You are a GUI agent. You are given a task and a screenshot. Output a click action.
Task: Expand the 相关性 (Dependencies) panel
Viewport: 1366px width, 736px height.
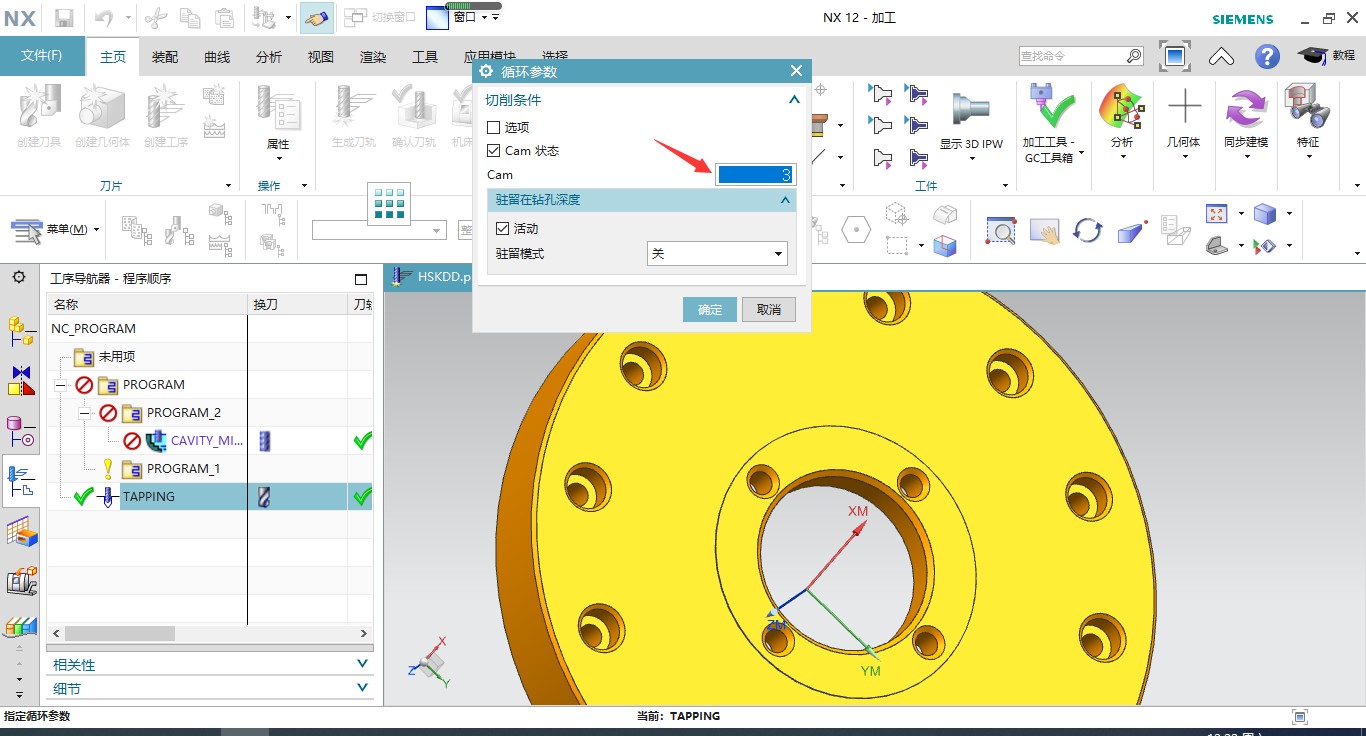(x=362, y=664)
